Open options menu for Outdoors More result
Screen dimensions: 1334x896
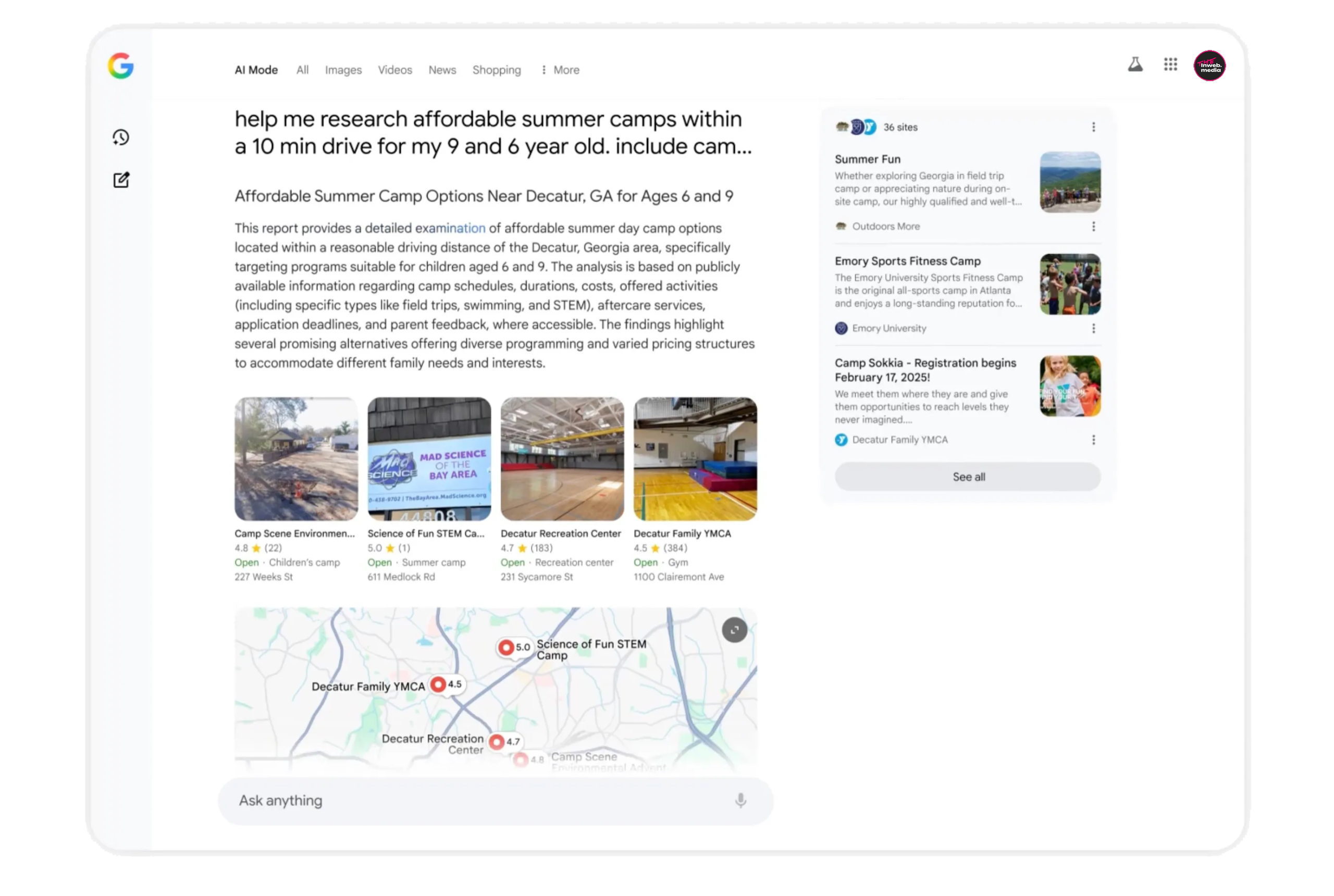coord(1093,226)
